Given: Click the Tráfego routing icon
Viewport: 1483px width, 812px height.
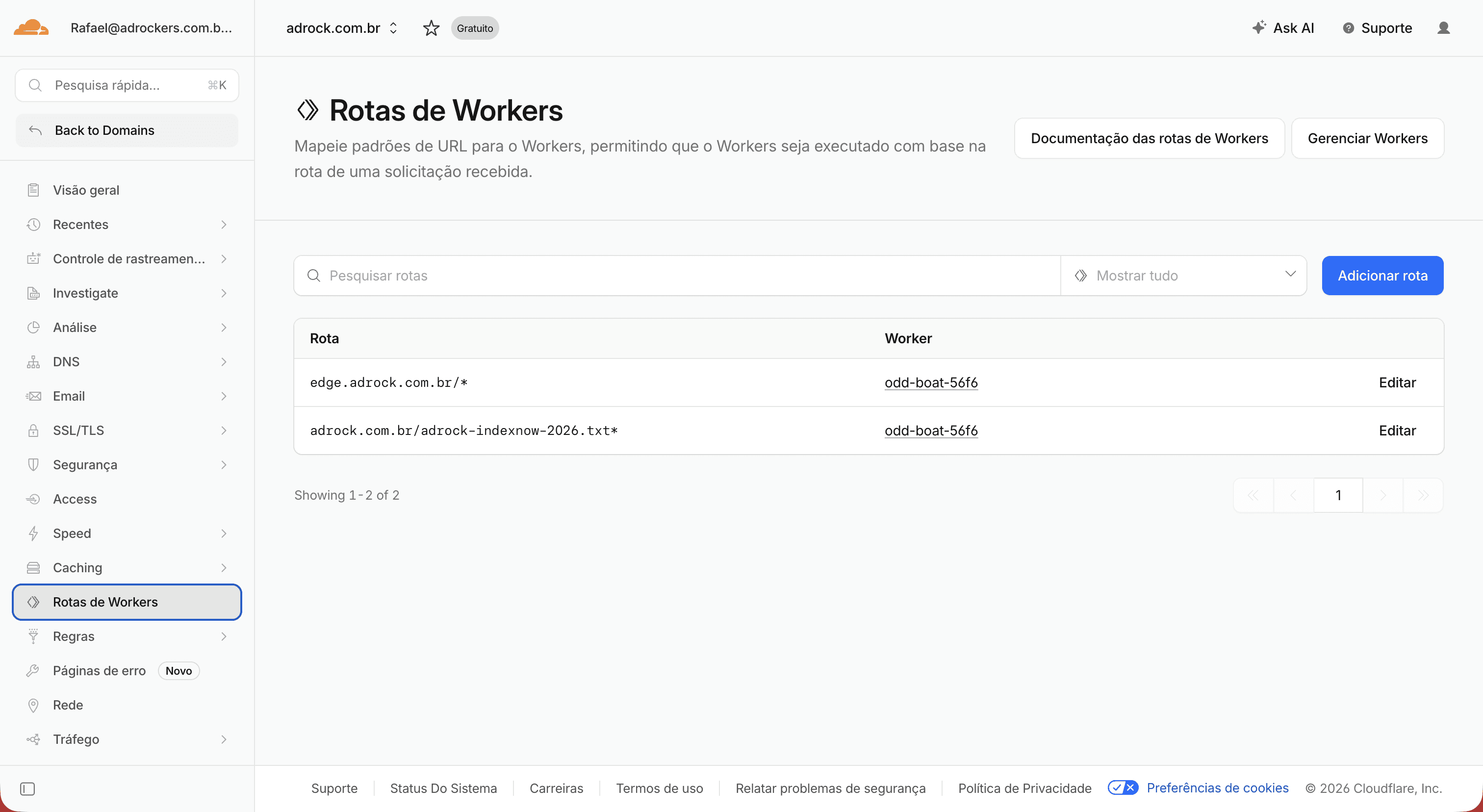Looking at the screenshot, I should [x=33, y=739].
